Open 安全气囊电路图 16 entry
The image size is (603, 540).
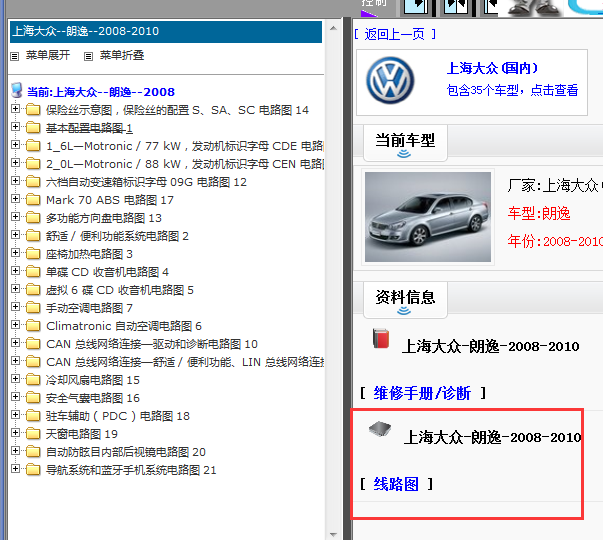click(x=93, y=398)
